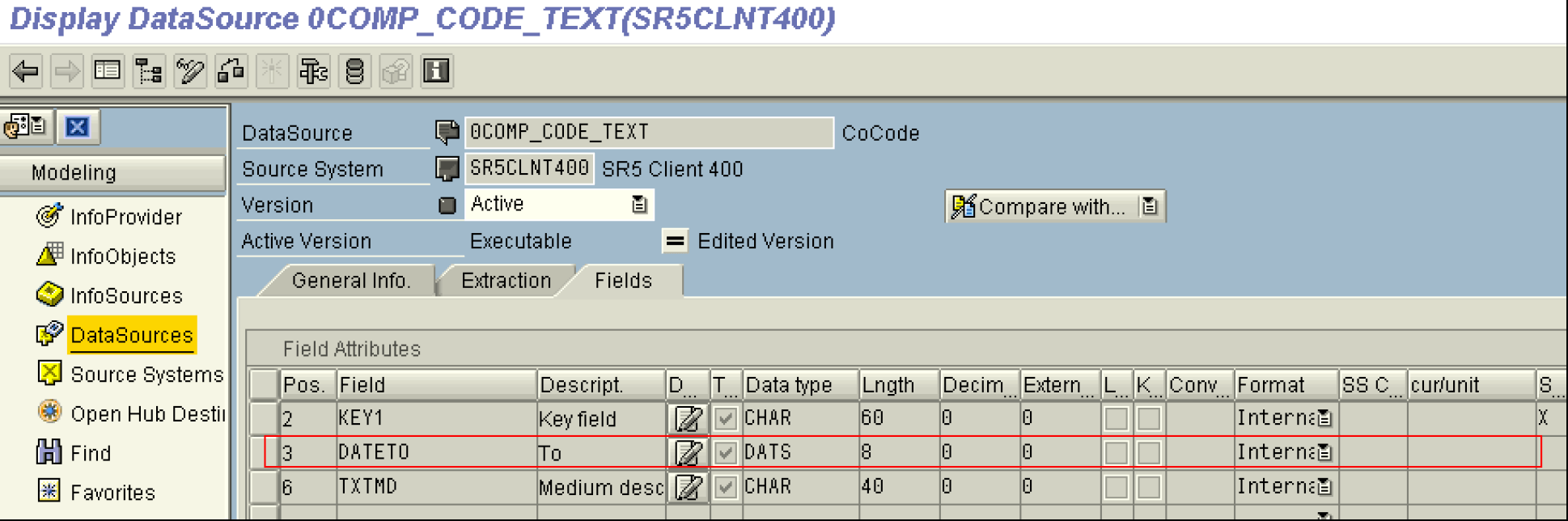The width and height of the screenshot is (1568, 521).
Task: Open detail editor icon for KEY1 row
Action: click(x=689, y=419)
